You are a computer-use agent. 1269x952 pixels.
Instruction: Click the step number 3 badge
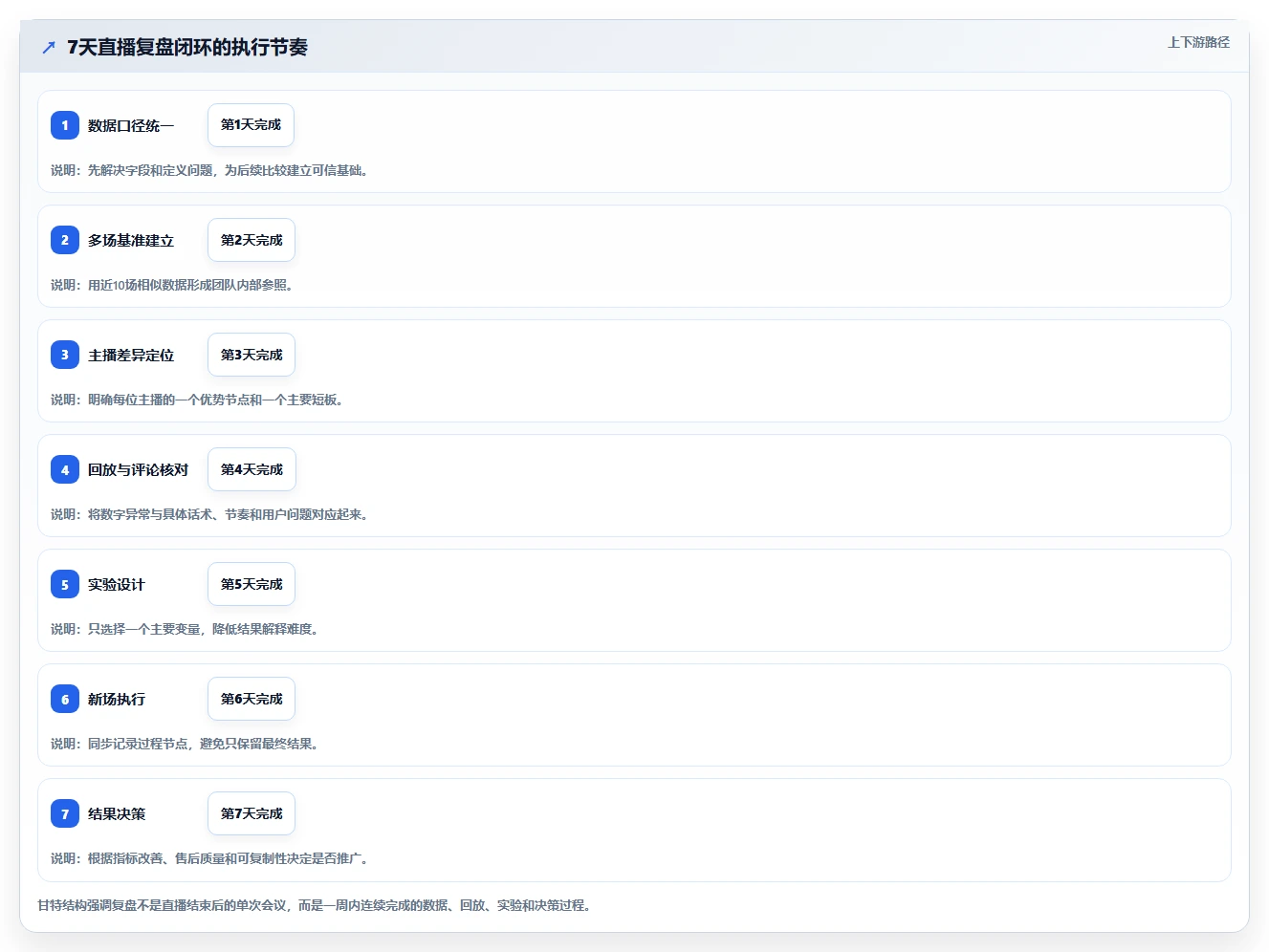(x=65, y=355)
